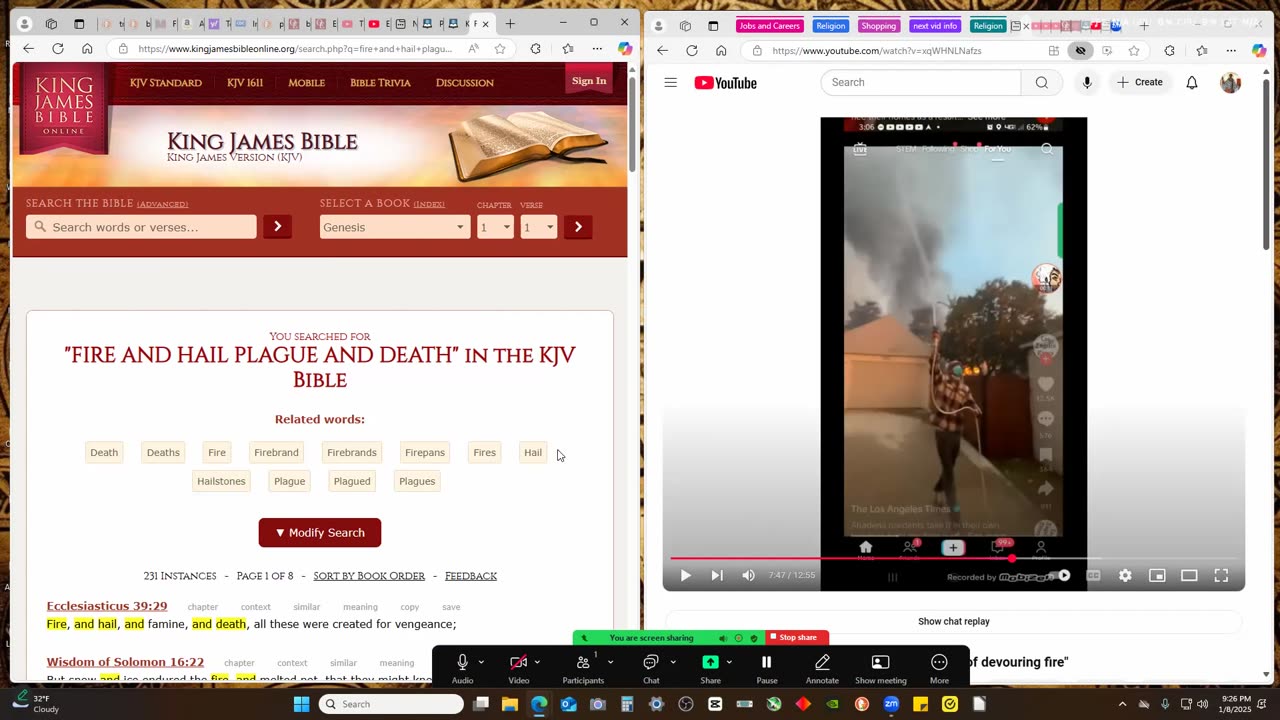Play the paused YouTube video
The image size is (1280, 720).
pyautogui.click(x=686, y=575)
